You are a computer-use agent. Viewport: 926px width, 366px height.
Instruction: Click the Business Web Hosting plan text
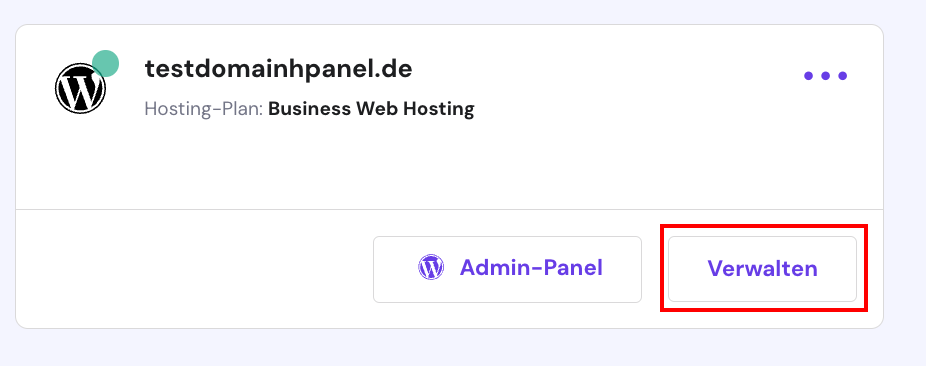371,109
